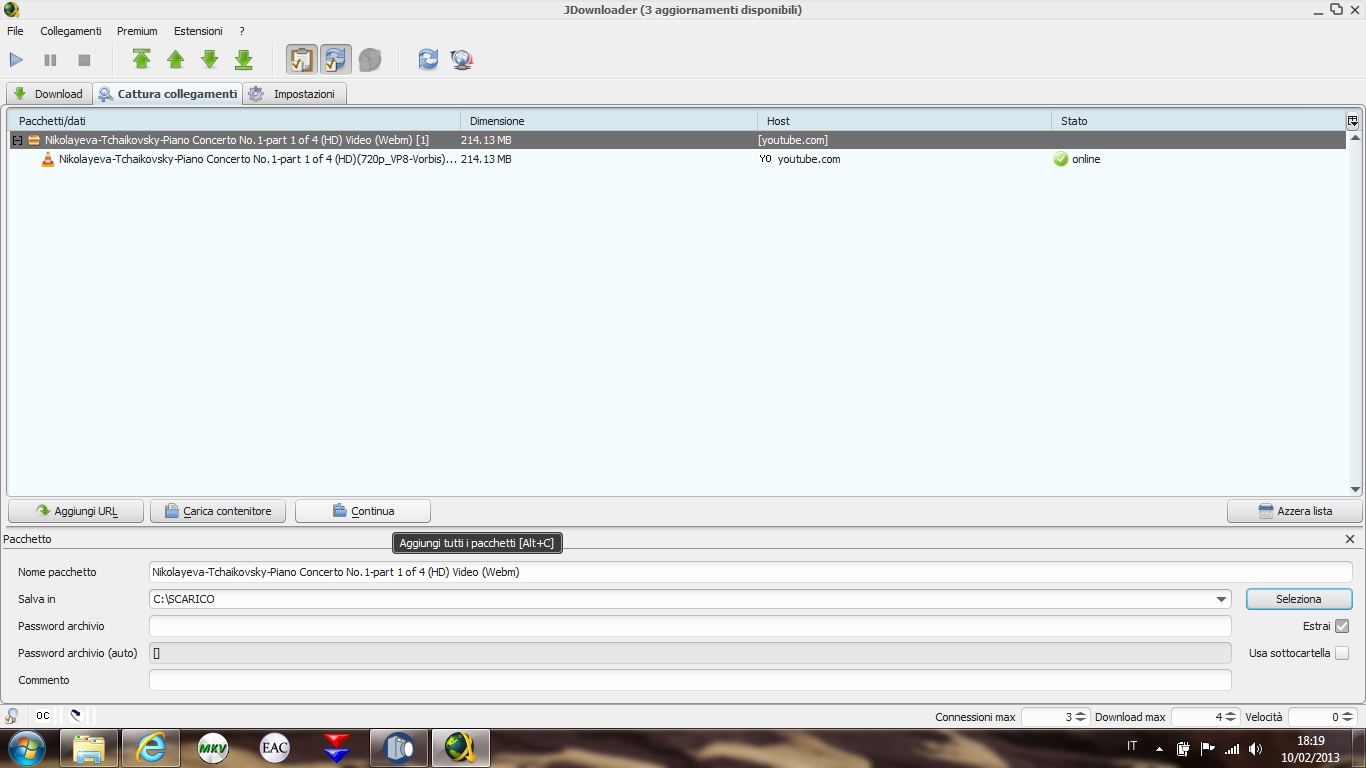Select the Cattura collegamenti tab
1366x768 pixels.
coord(168,94)
